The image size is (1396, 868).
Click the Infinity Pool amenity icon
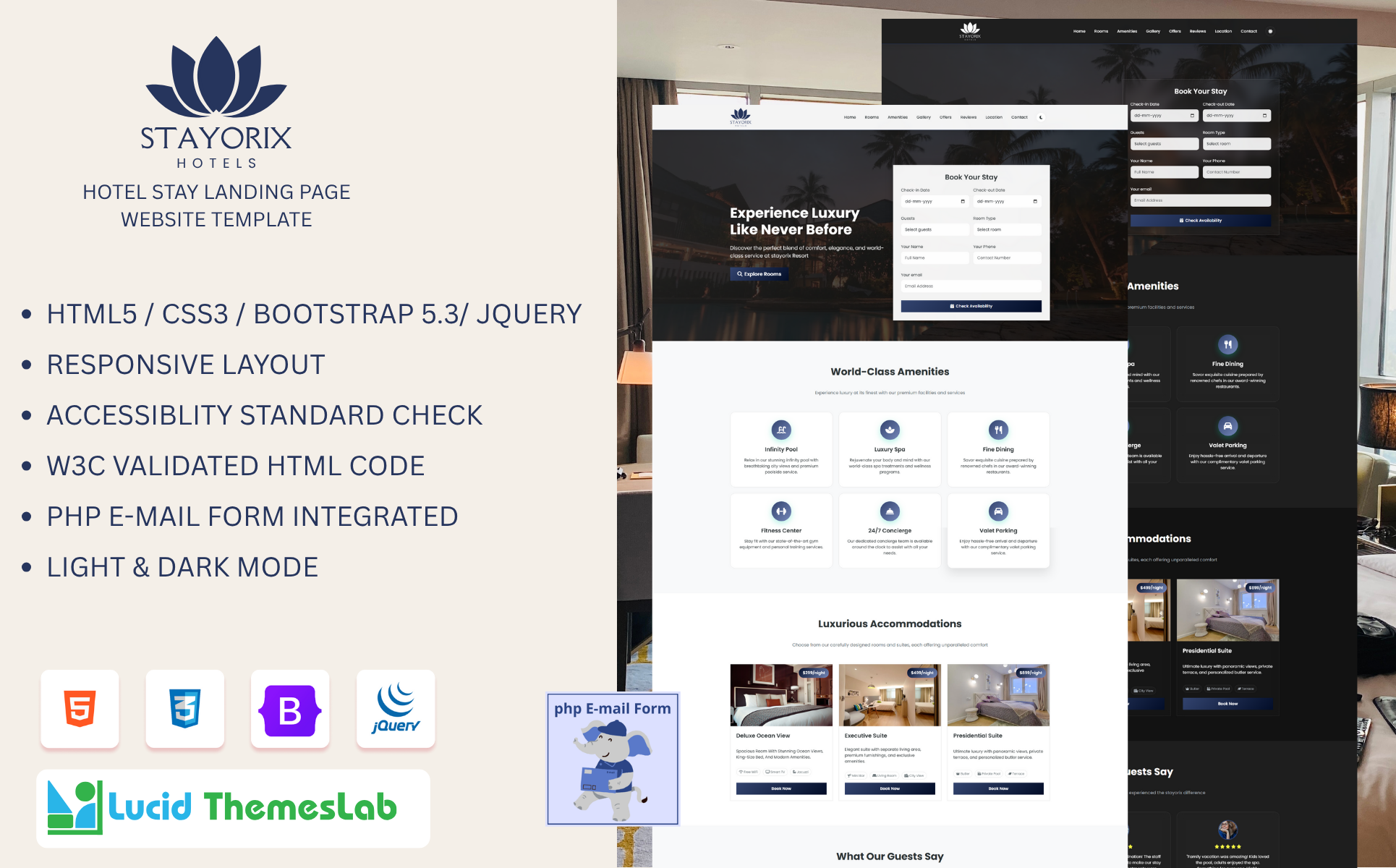[x=781, y=430]
